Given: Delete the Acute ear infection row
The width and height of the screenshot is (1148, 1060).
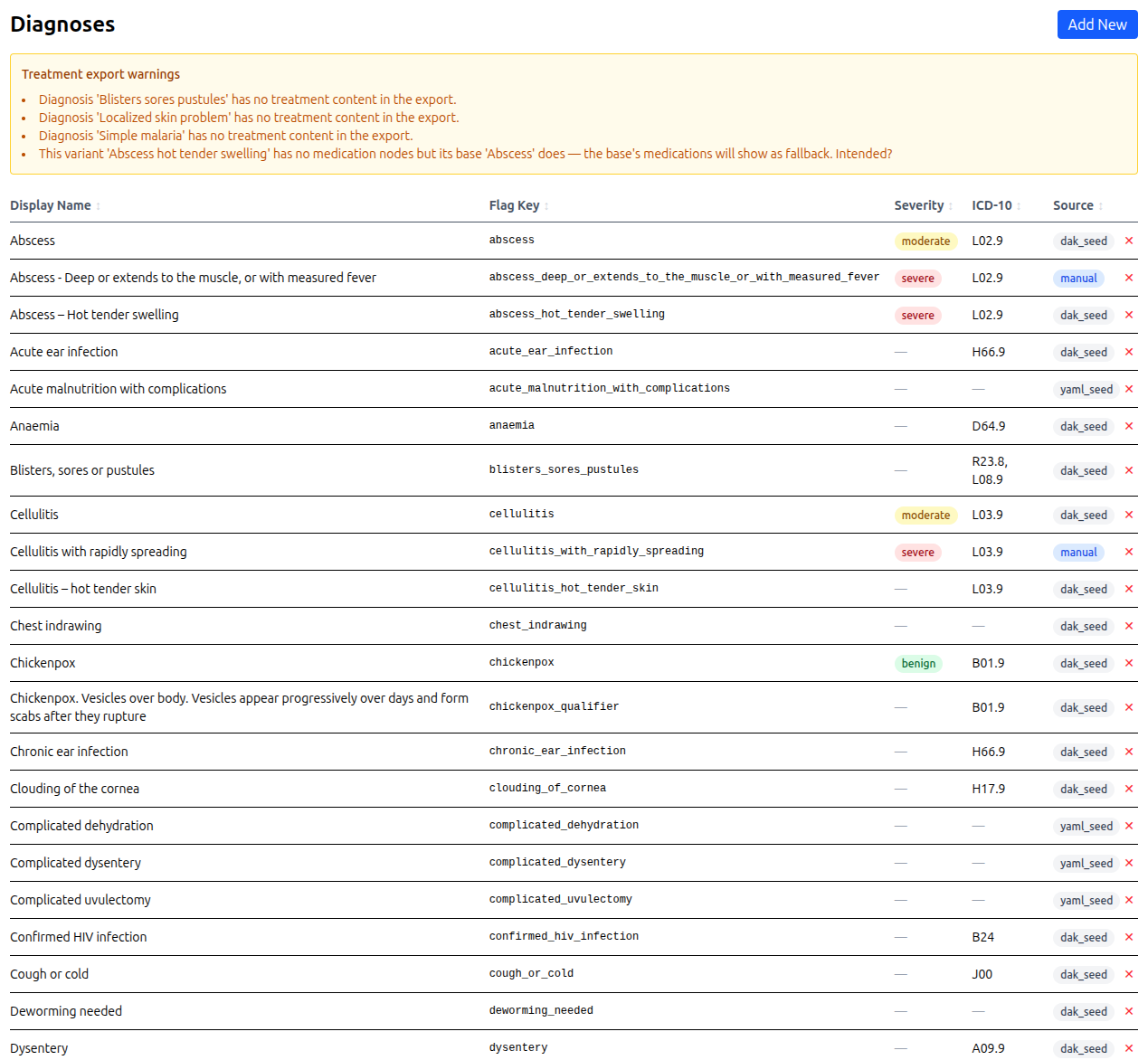Looking at the screenshot, I should coord(1129,352).
